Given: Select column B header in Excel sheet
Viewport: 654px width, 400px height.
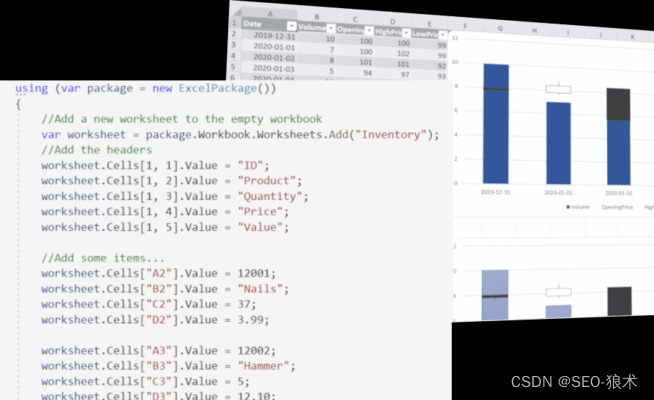Looking at the screenshot, I should pyautogui.click(x=317, y=17).
